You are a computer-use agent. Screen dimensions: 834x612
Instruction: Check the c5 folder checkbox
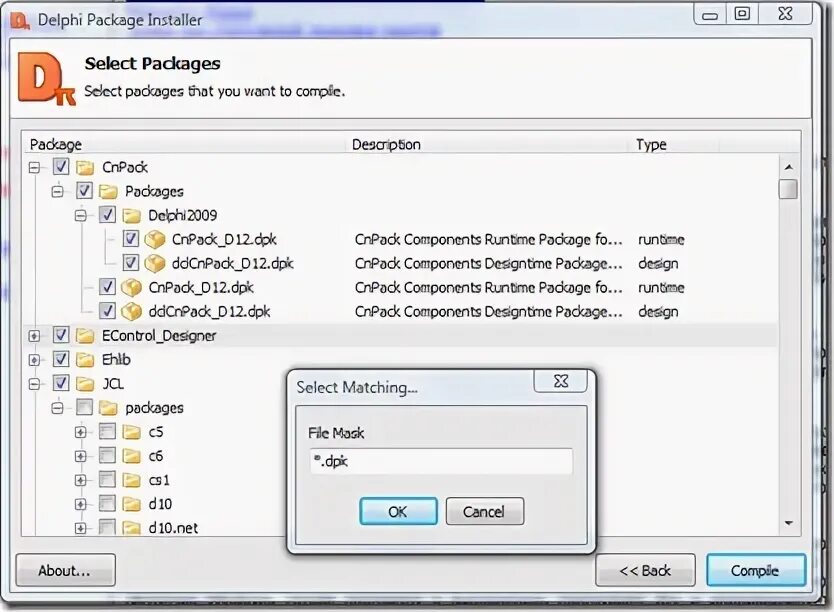pos(107,431)
